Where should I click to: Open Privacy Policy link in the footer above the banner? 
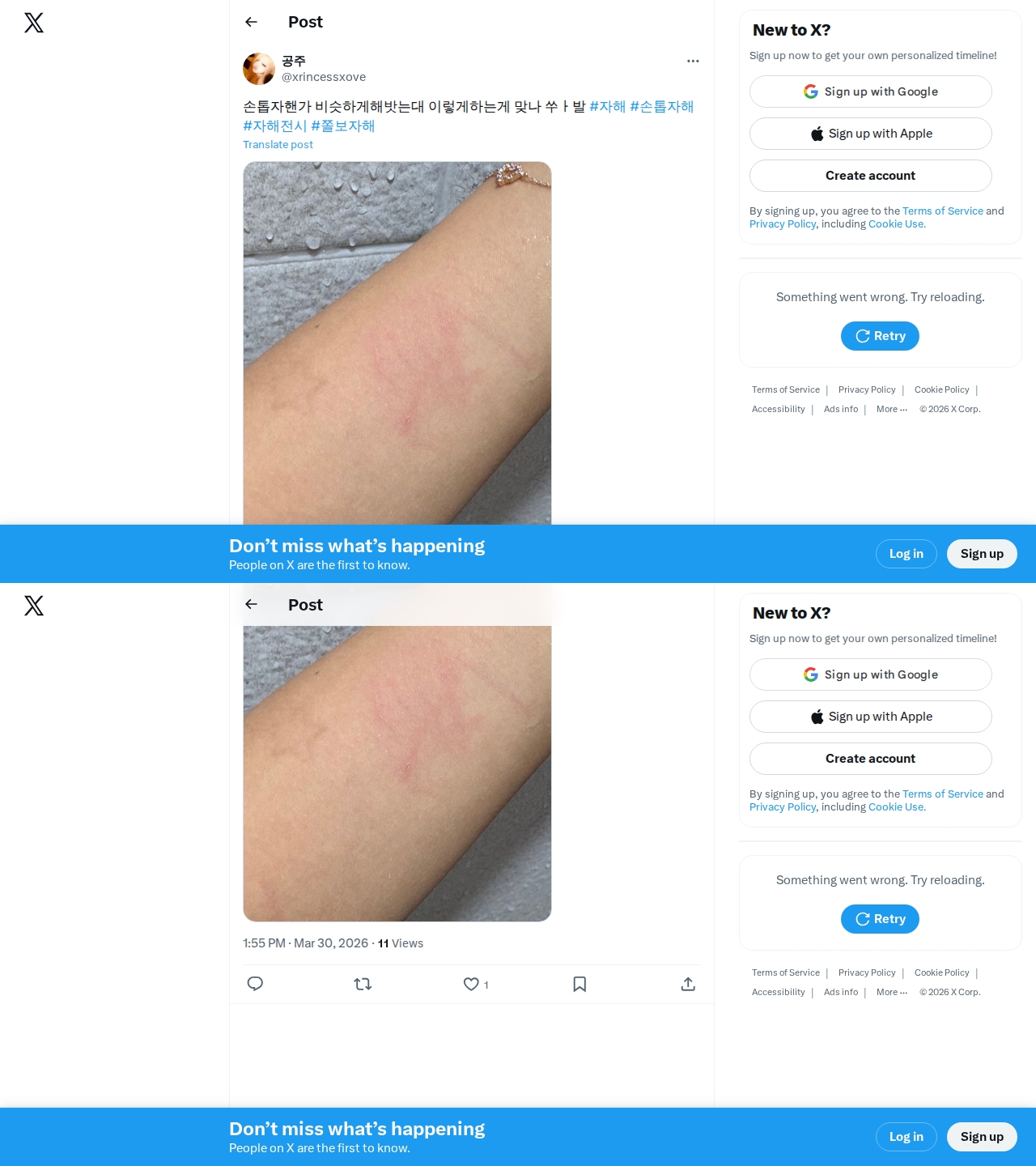(867, 389)
